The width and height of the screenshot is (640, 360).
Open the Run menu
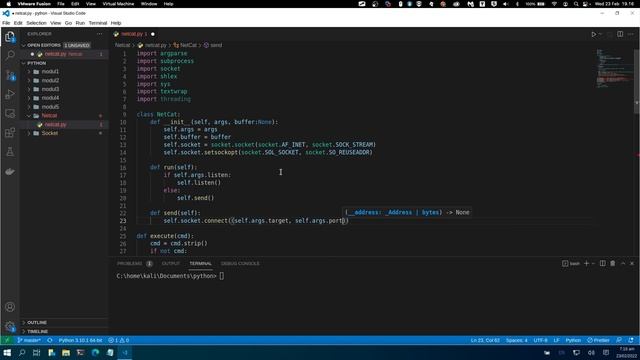[x=80, y=23]
